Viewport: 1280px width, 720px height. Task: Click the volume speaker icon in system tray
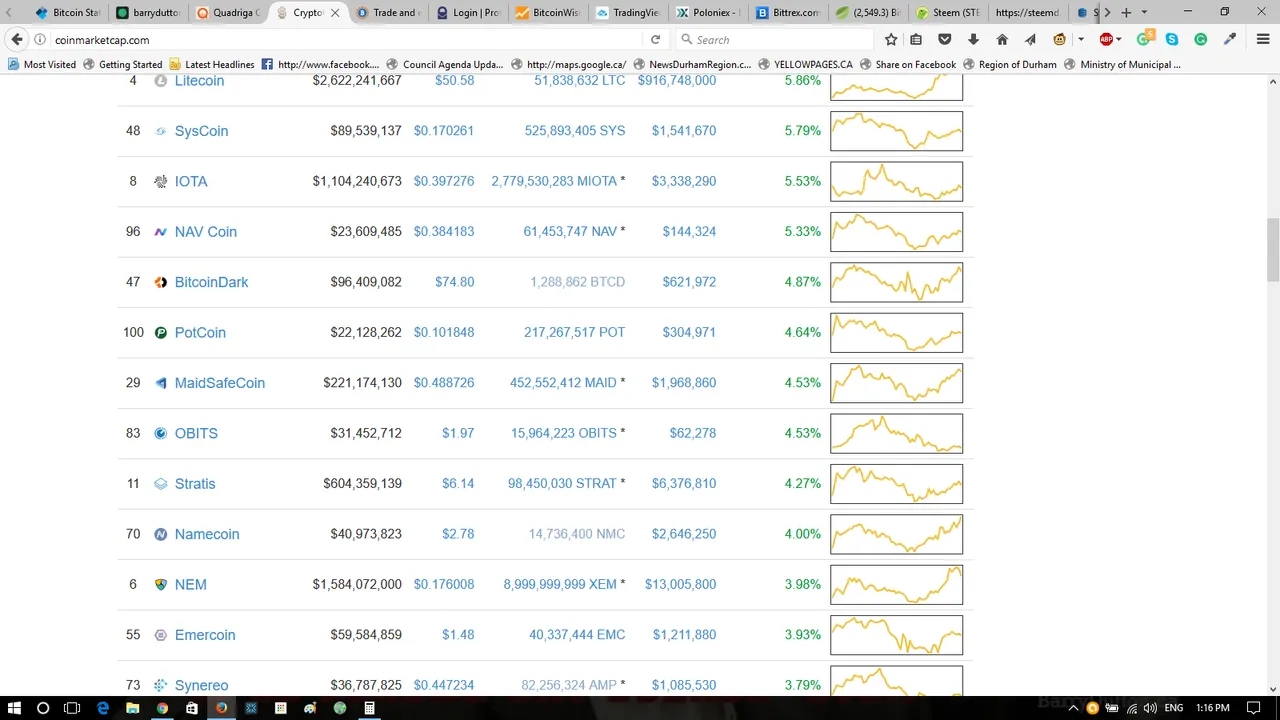tap(1150, 708)
